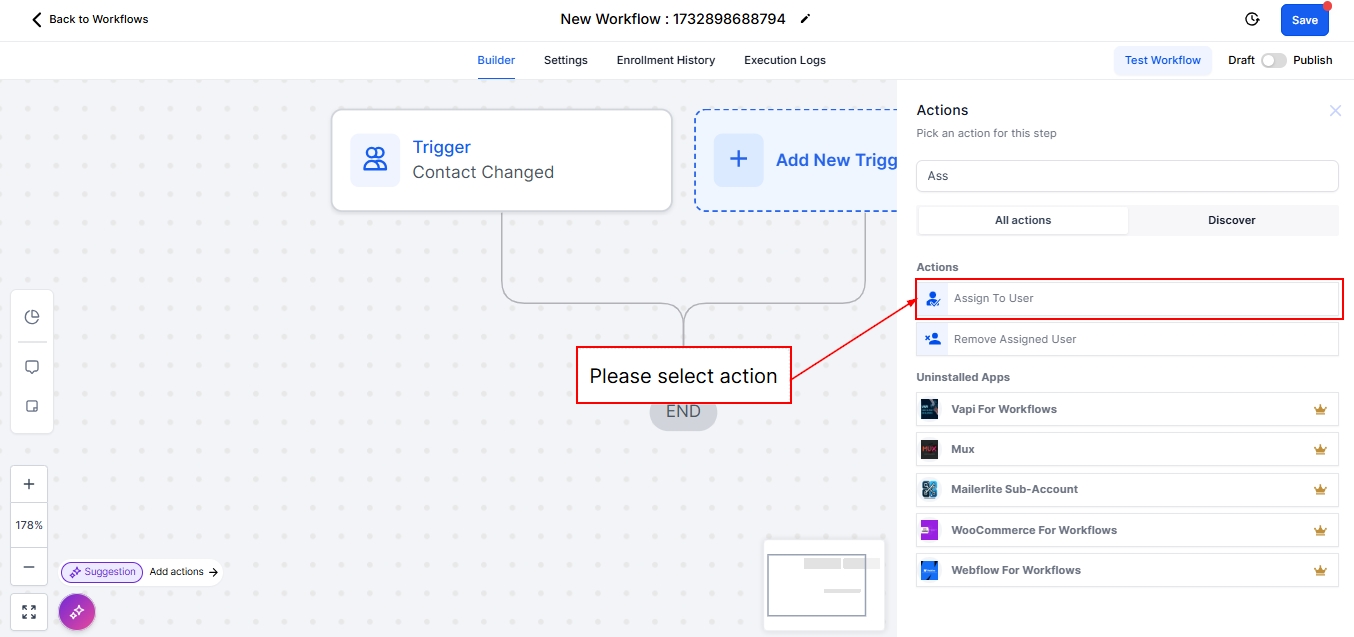
Task: Click the Test Workflow button
Action: [x=1162, y=60]
